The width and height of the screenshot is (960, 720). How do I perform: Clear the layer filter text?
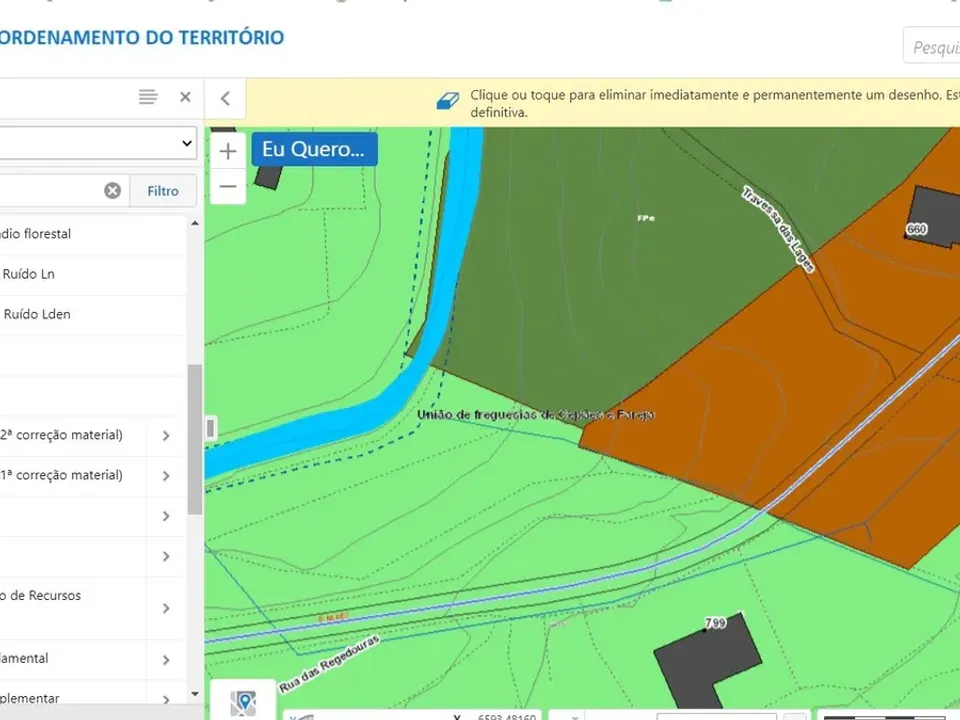point(112,190)
